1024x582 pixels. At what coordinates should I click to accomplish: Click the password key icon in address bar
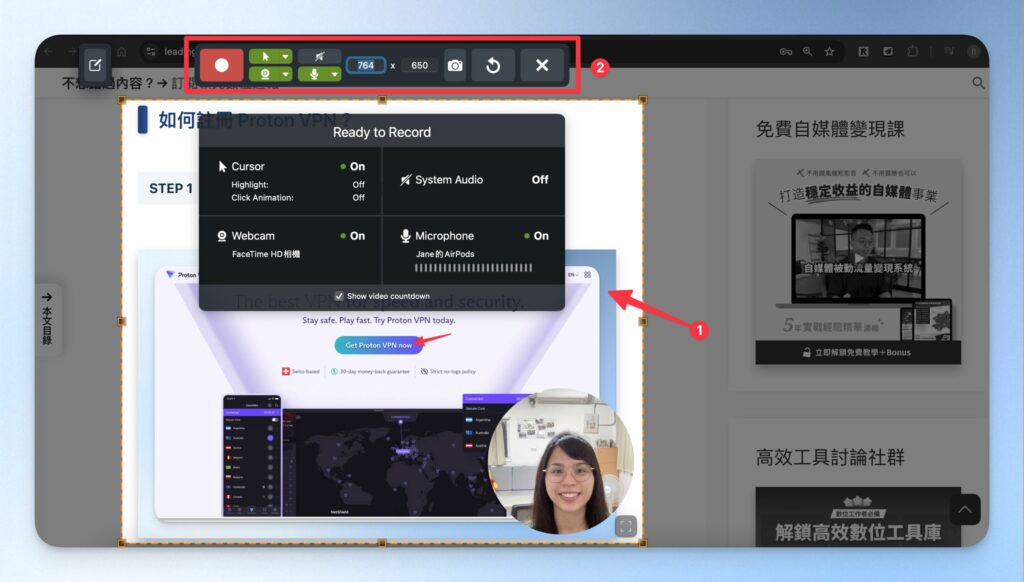[786, 51]
